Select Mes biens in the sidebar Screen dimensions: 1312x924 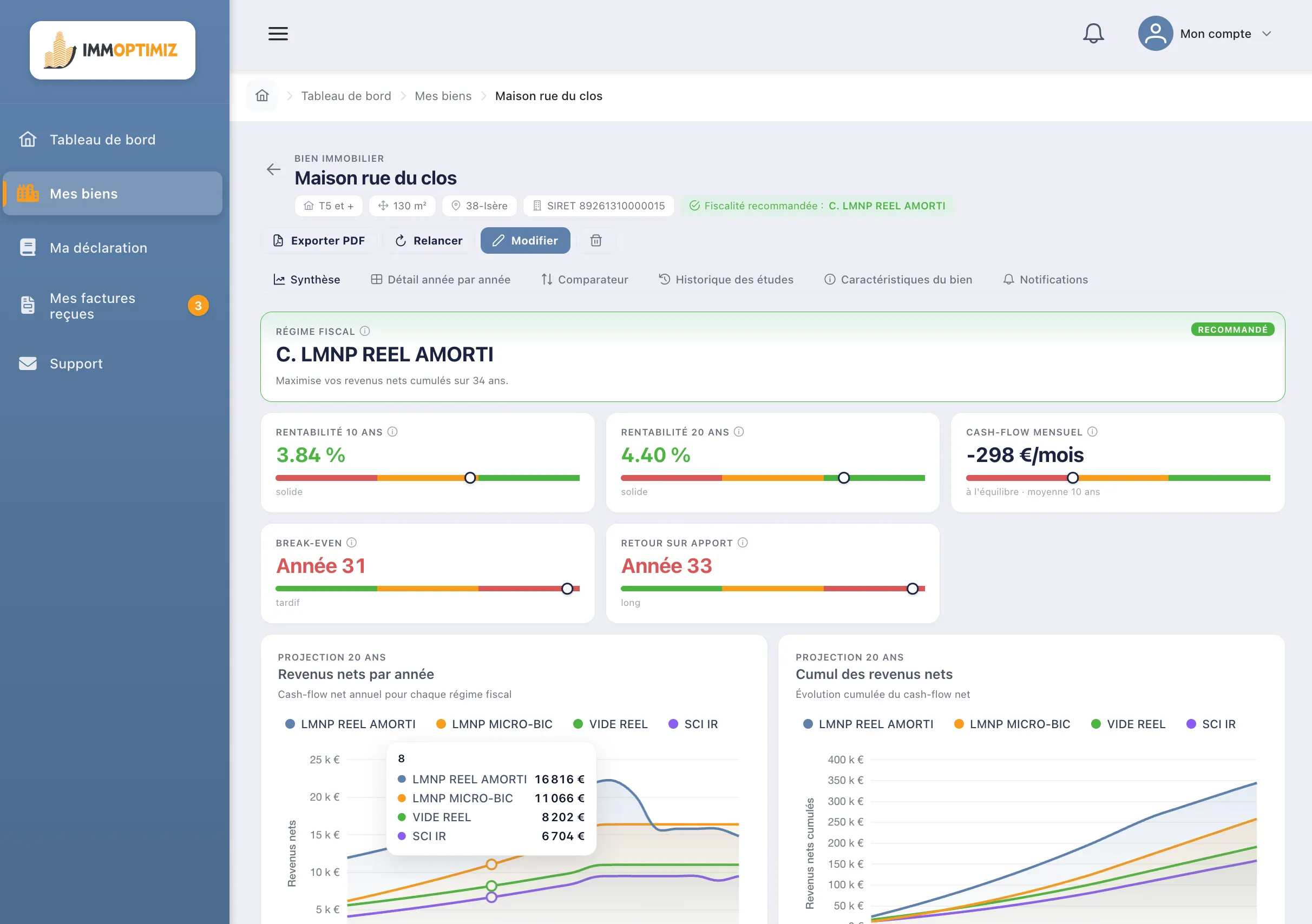click(113, 194)
